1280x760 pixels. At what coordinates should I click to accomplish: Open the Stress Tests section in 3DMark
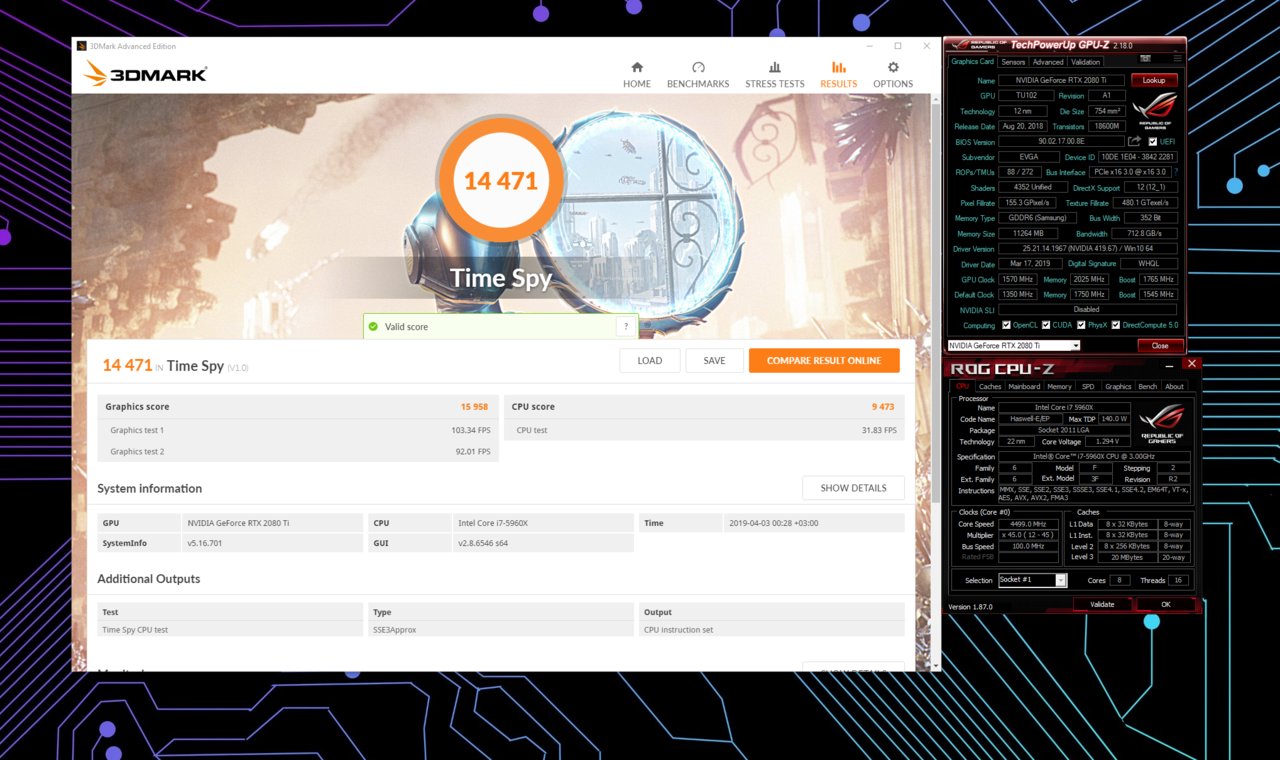pyautogui.click(x=774, y=74)
